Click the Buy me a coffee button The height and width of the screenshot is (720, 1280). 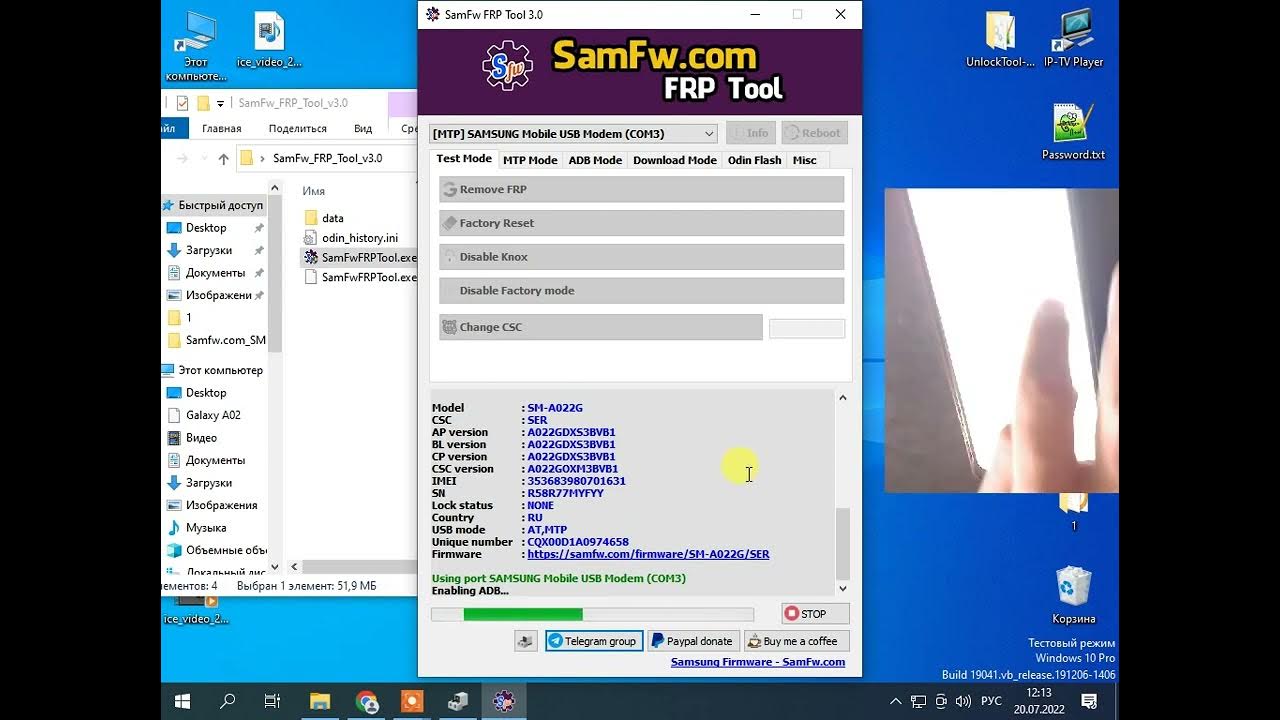[x=796, y=641]
